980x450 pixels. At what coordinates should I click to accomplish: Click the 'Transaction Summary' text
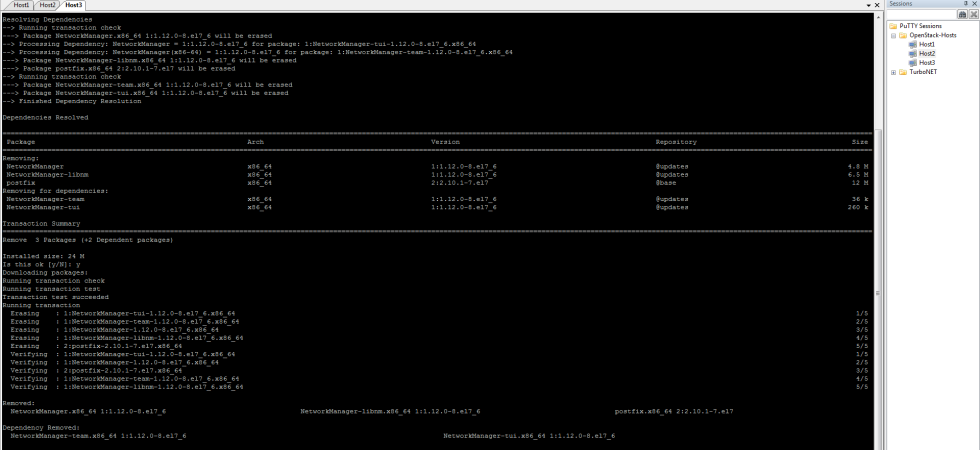(x=41, y=224)
